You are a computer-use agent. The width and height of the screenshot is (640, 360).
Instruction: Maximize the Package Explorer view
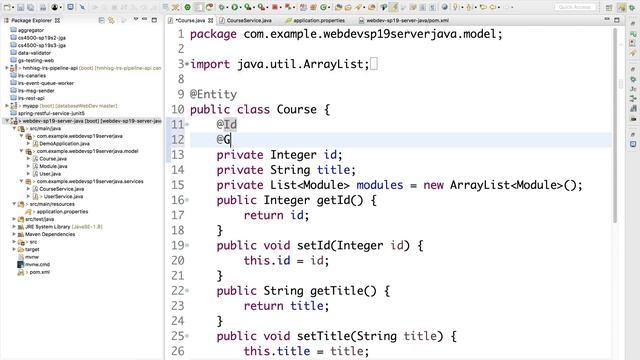coord(154,20)
